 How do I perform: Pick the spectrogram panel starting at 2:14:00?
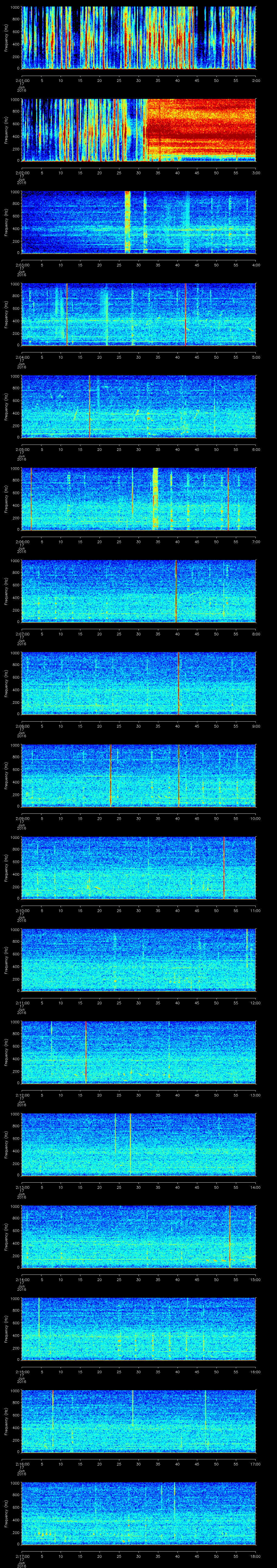coord(139,1237)
